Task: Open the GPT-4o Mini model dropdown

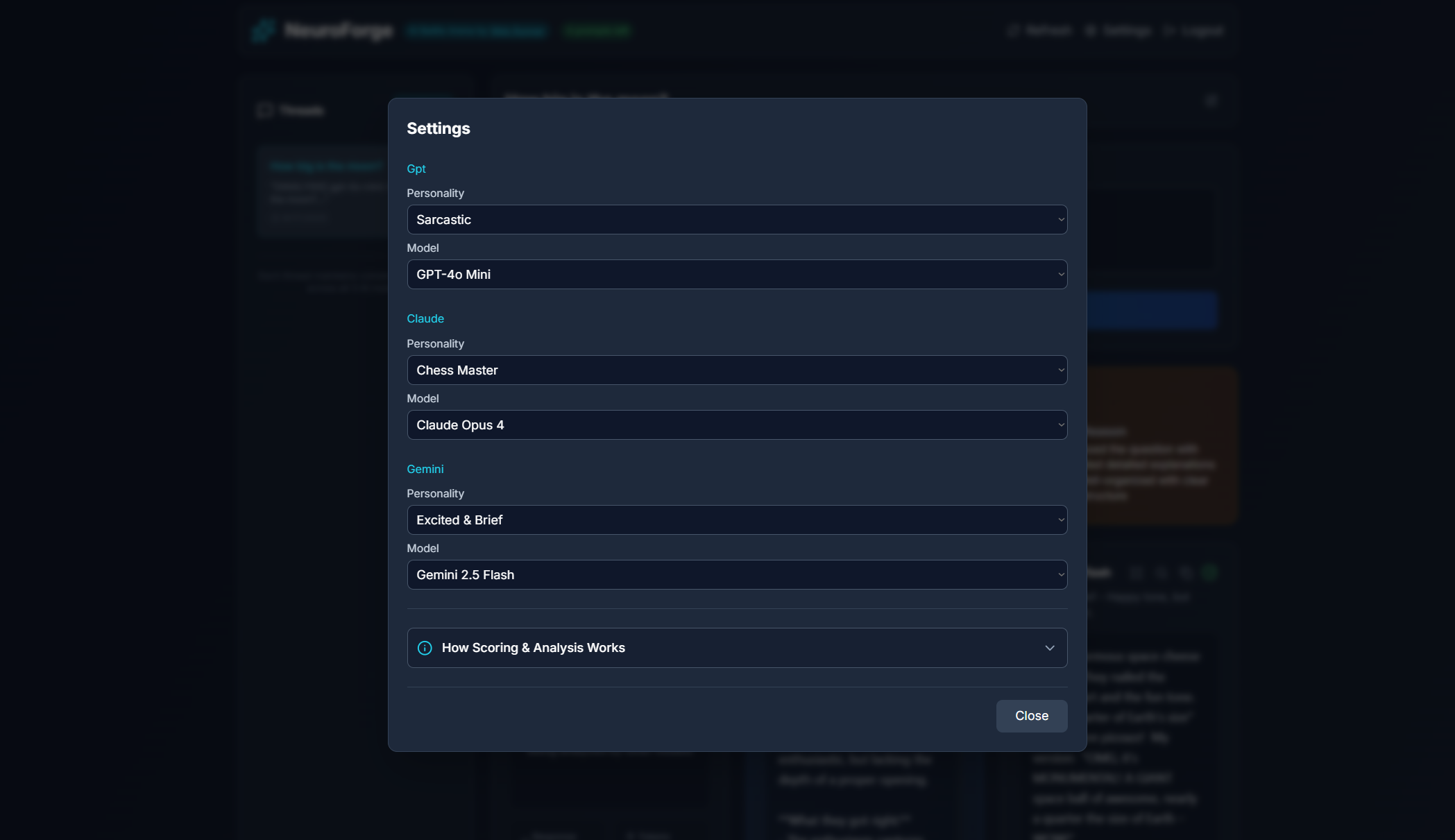Action: pyautogui.click(x=736, y=275)
